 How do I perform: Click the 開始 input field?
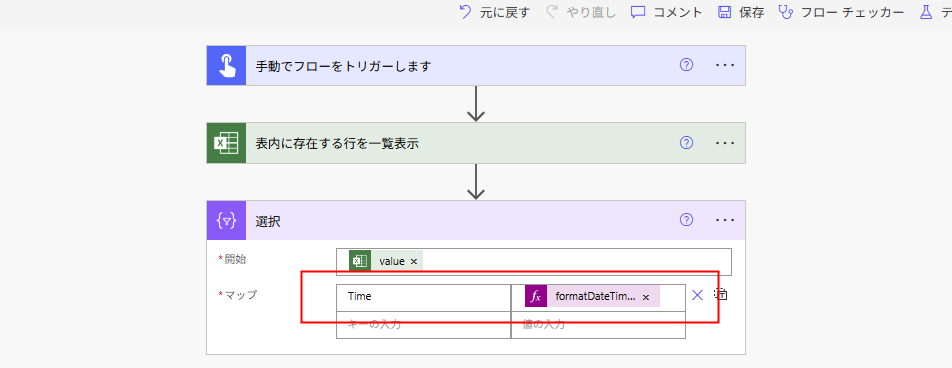coord(534,262)
